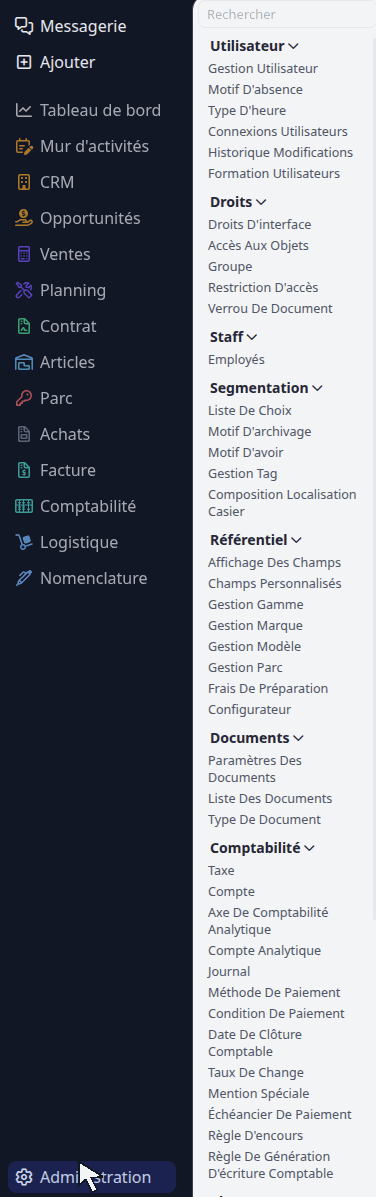Collapse the Comptabilité admin section chevron
The height and width of the screenshot is (1197, 376).
[x=310, y=848]
